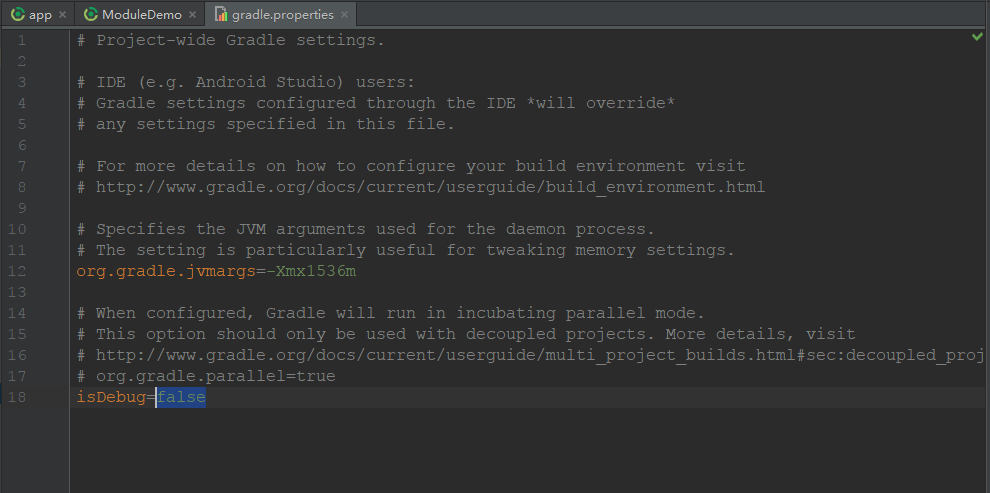Click the isDebug property key
This screenshot has height=493, width=990.
[x=111, y=397]
